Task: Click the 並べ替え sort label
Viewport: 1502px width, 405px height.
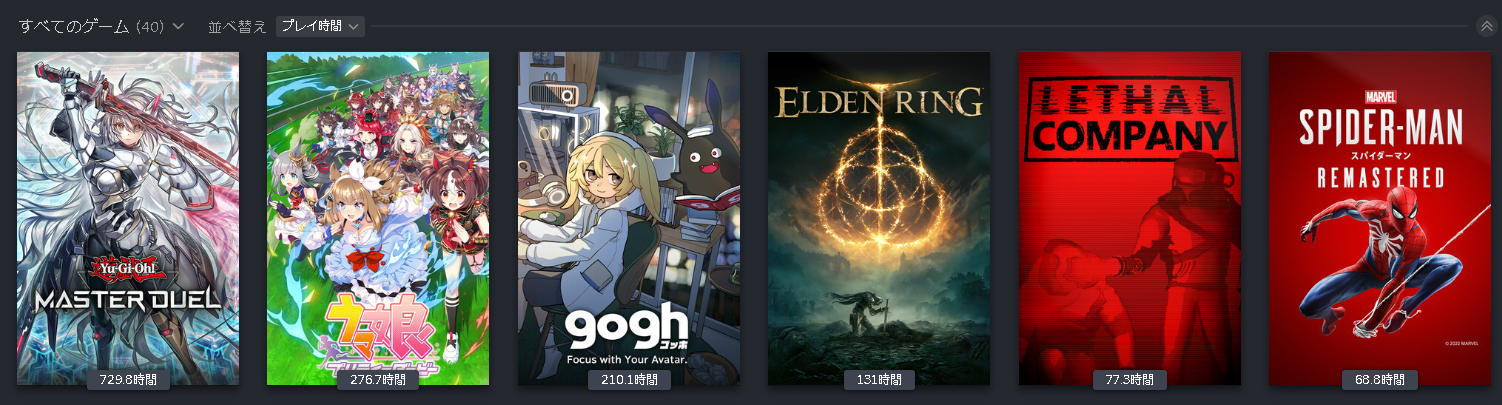Action: tap(237, 26)
